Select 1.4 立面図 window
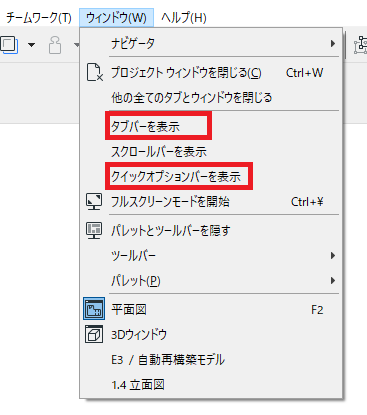Screen dimensions: 367x415 click(211, 385)
